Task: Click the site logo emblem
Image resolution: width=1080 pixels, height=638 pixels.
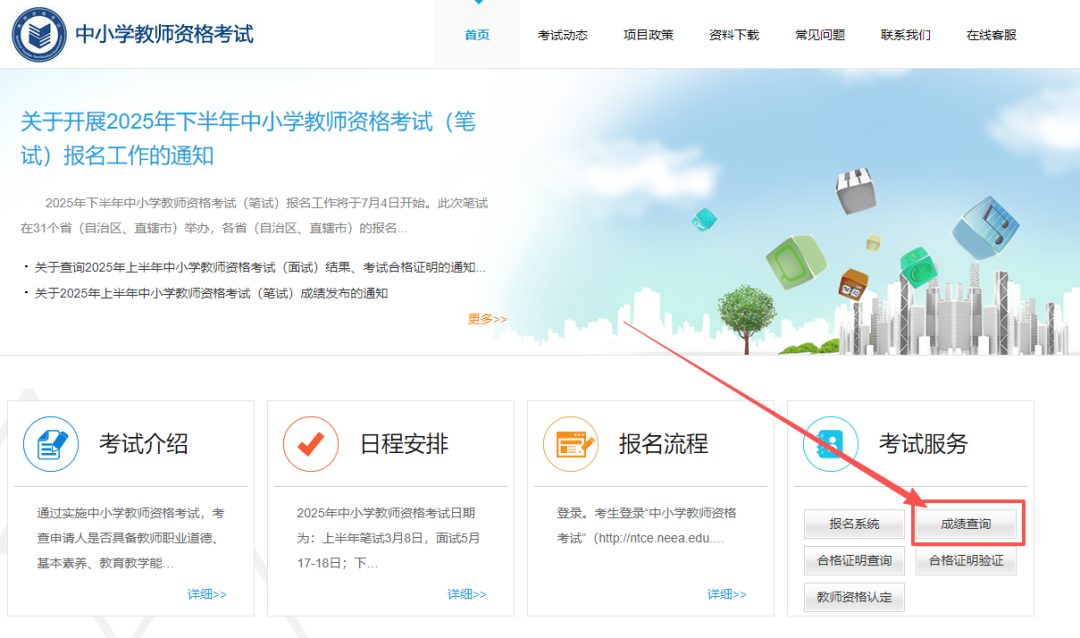Action: [38, 34]
